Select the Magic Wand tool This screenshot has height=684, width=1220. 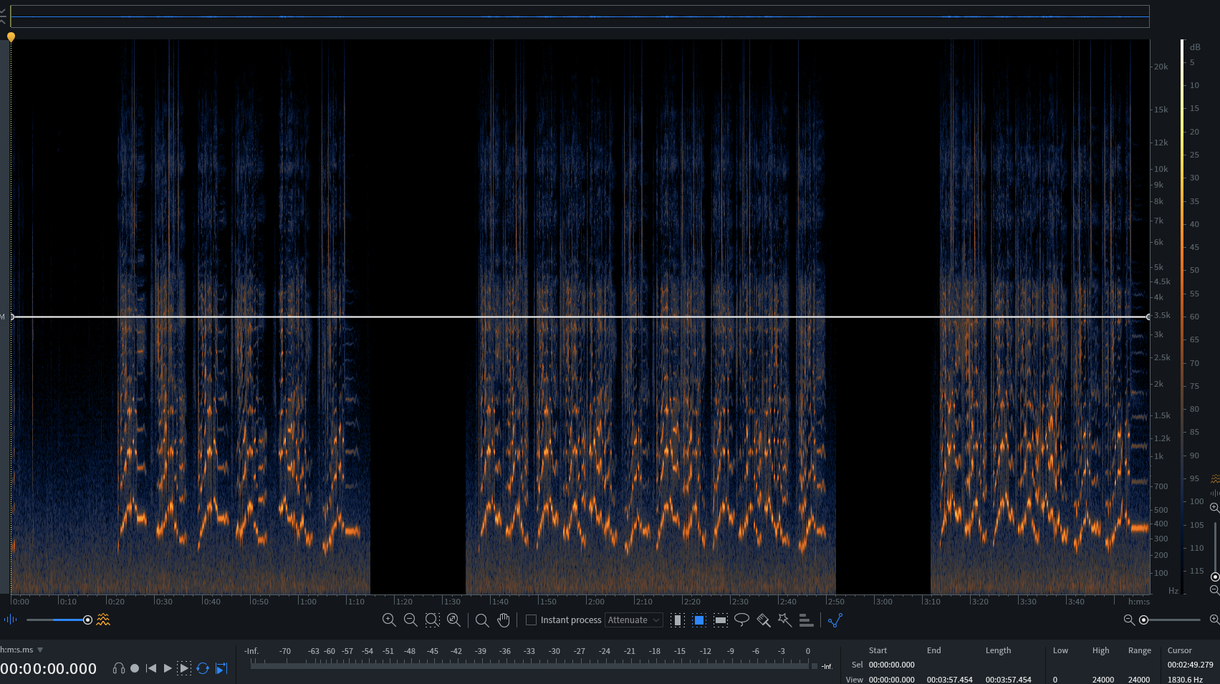(785, 620)
